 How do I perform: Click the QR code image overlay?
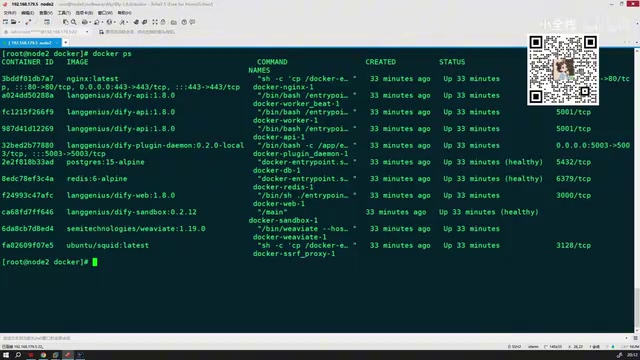(563, 70)
